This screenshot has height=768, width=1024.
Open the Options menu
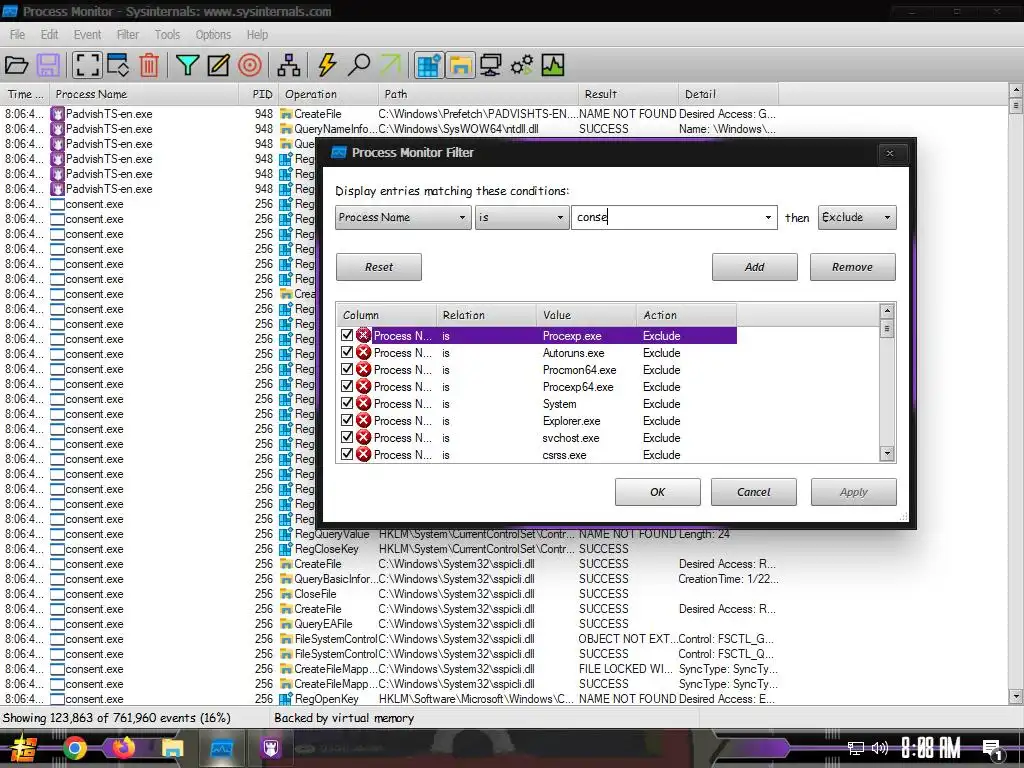pos(213,35)
